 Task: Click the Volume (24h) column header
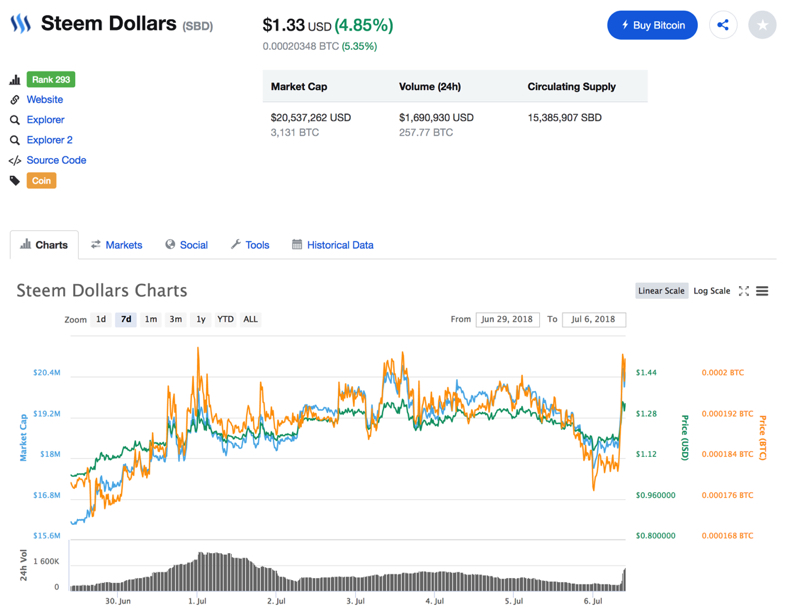tap(430, 87)
